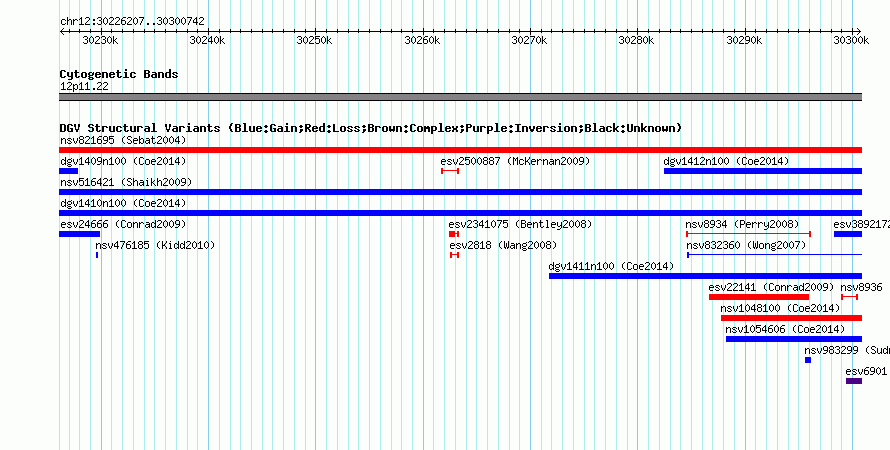The height and width of the screenshot is (450, 890).
Task: Click the 30270k ruler tick label
Action: pyautogui.click(x=530, y=40)
